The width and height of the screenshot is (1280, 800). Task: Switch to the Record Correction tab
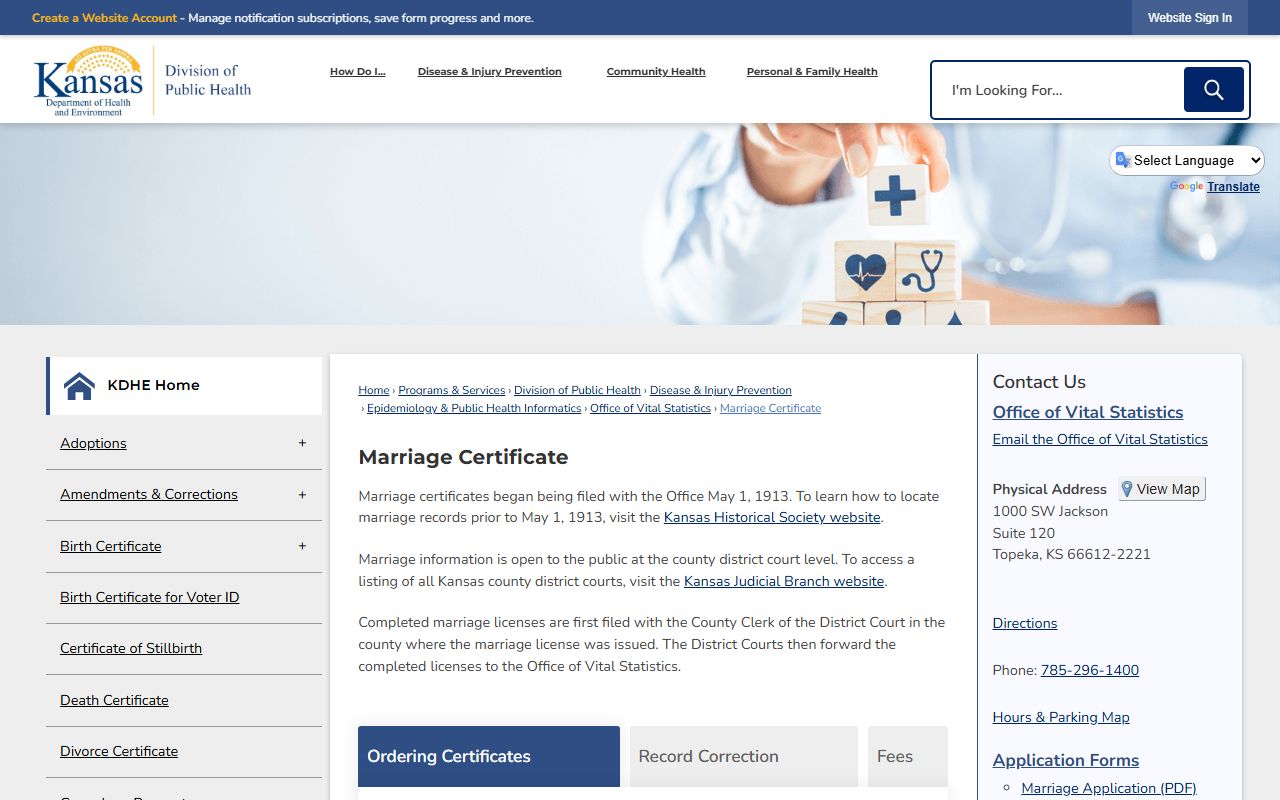[x=744, y=756]
